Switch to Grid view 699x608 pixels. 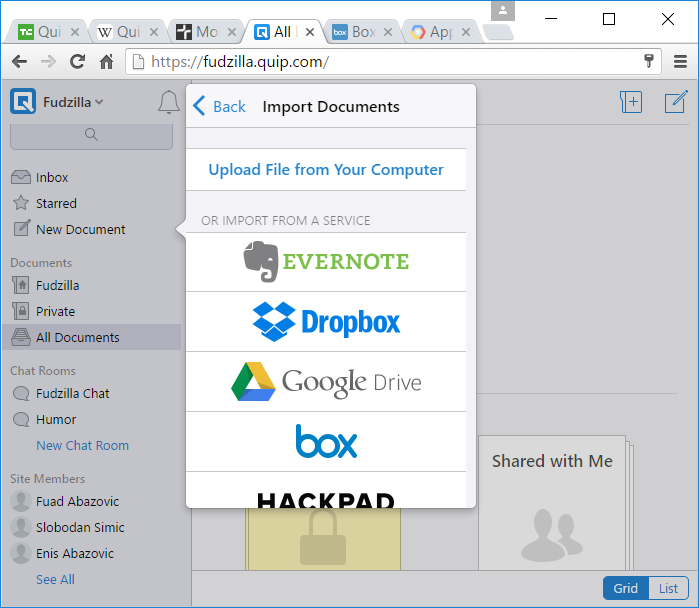625,588
